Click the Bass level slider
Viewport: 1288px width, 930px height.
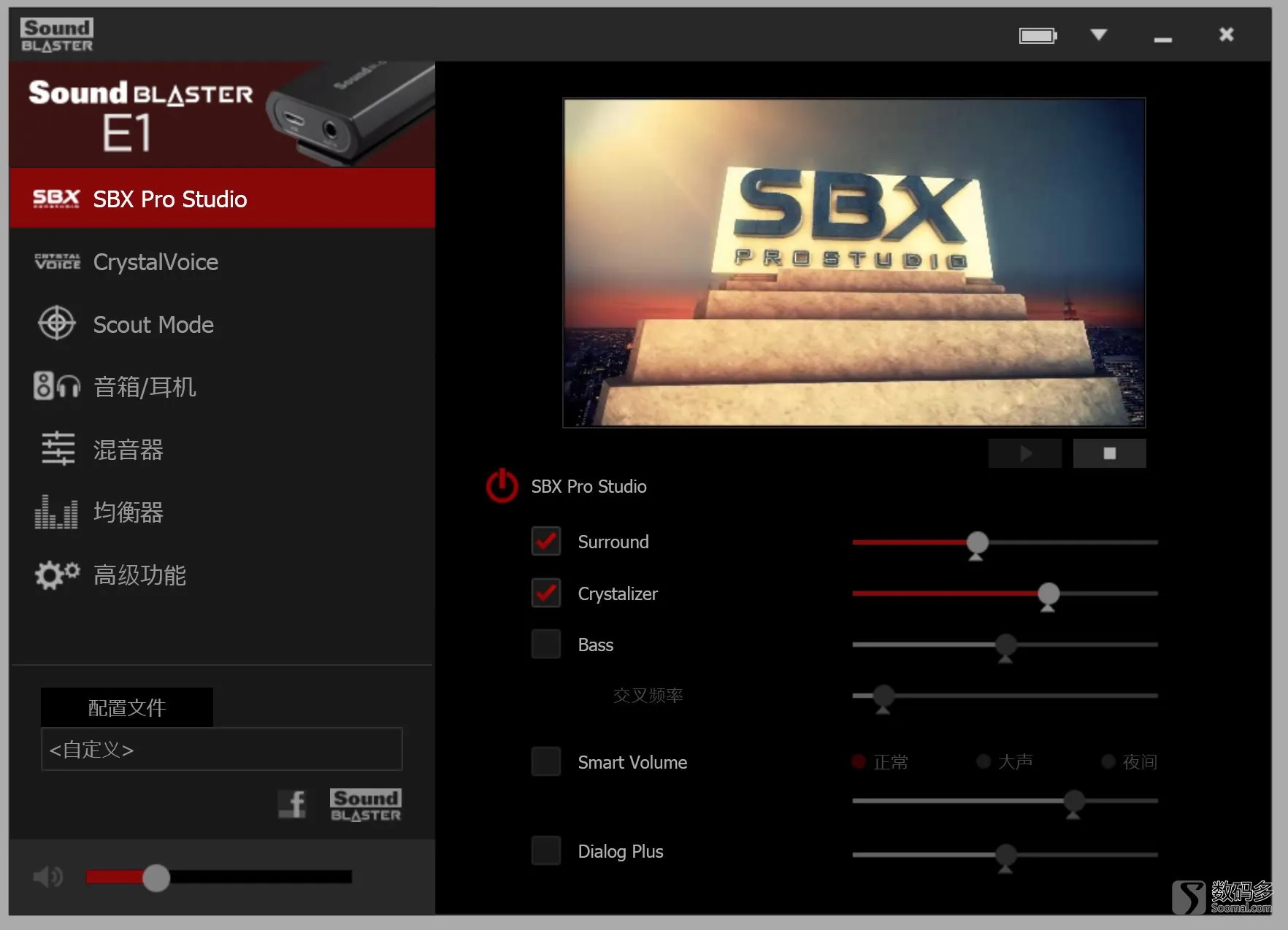click(x=1005, y=645)
